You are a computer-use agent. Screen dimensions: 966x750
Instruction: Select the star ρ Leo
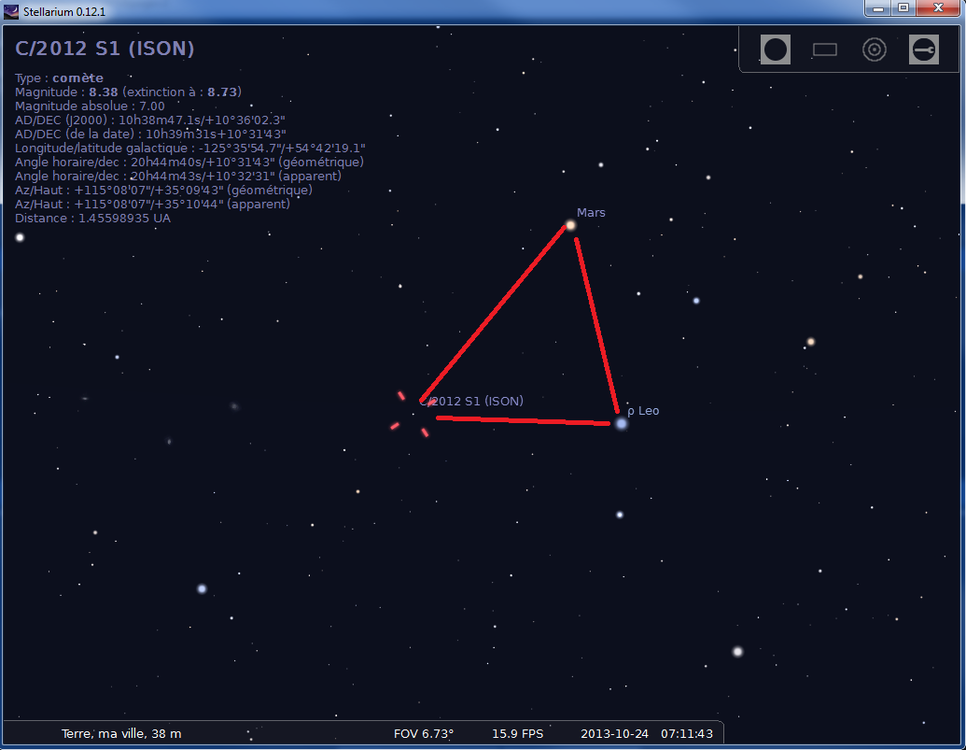621,423
